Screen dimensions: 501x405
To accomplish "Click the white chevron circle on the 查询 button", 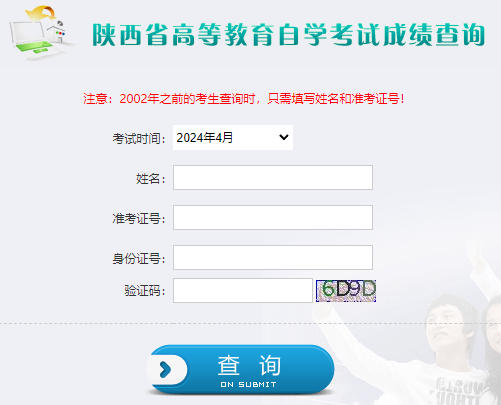I will tap(166, 369).
